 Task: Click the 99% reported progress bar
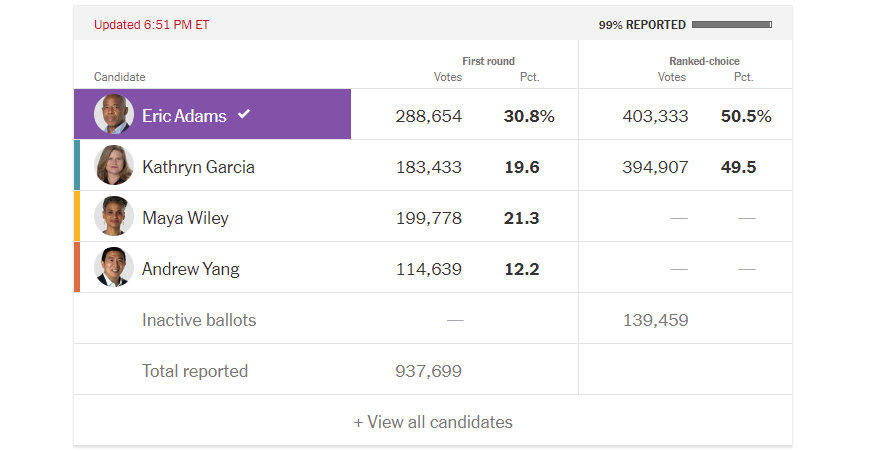731,25
